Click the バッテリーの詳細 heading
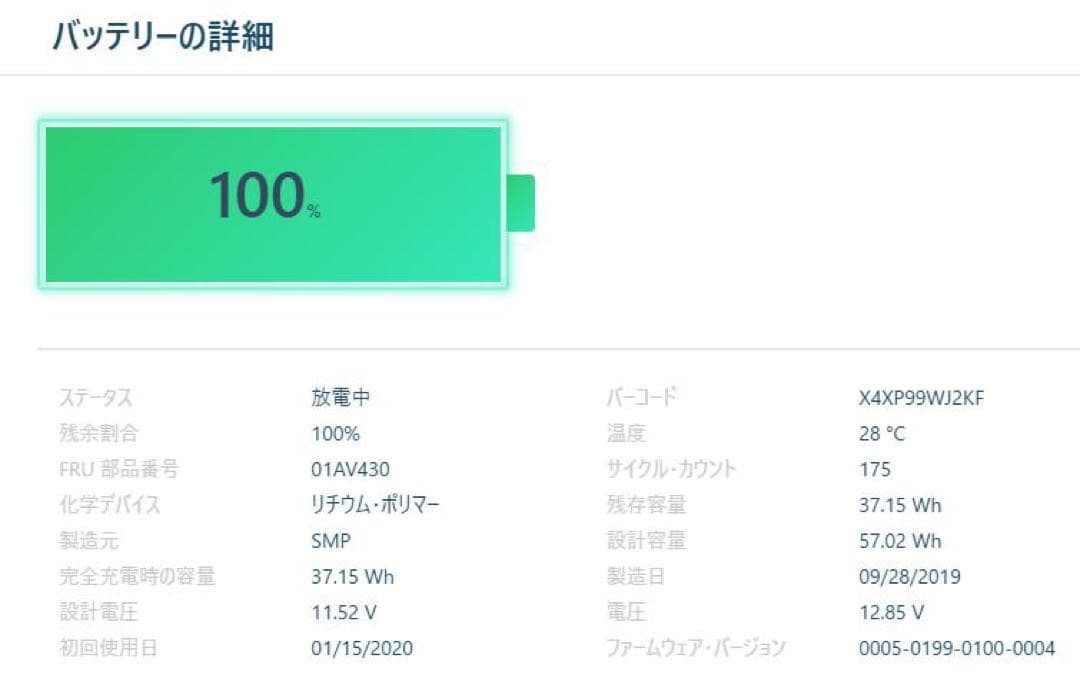 coord(163,37)
